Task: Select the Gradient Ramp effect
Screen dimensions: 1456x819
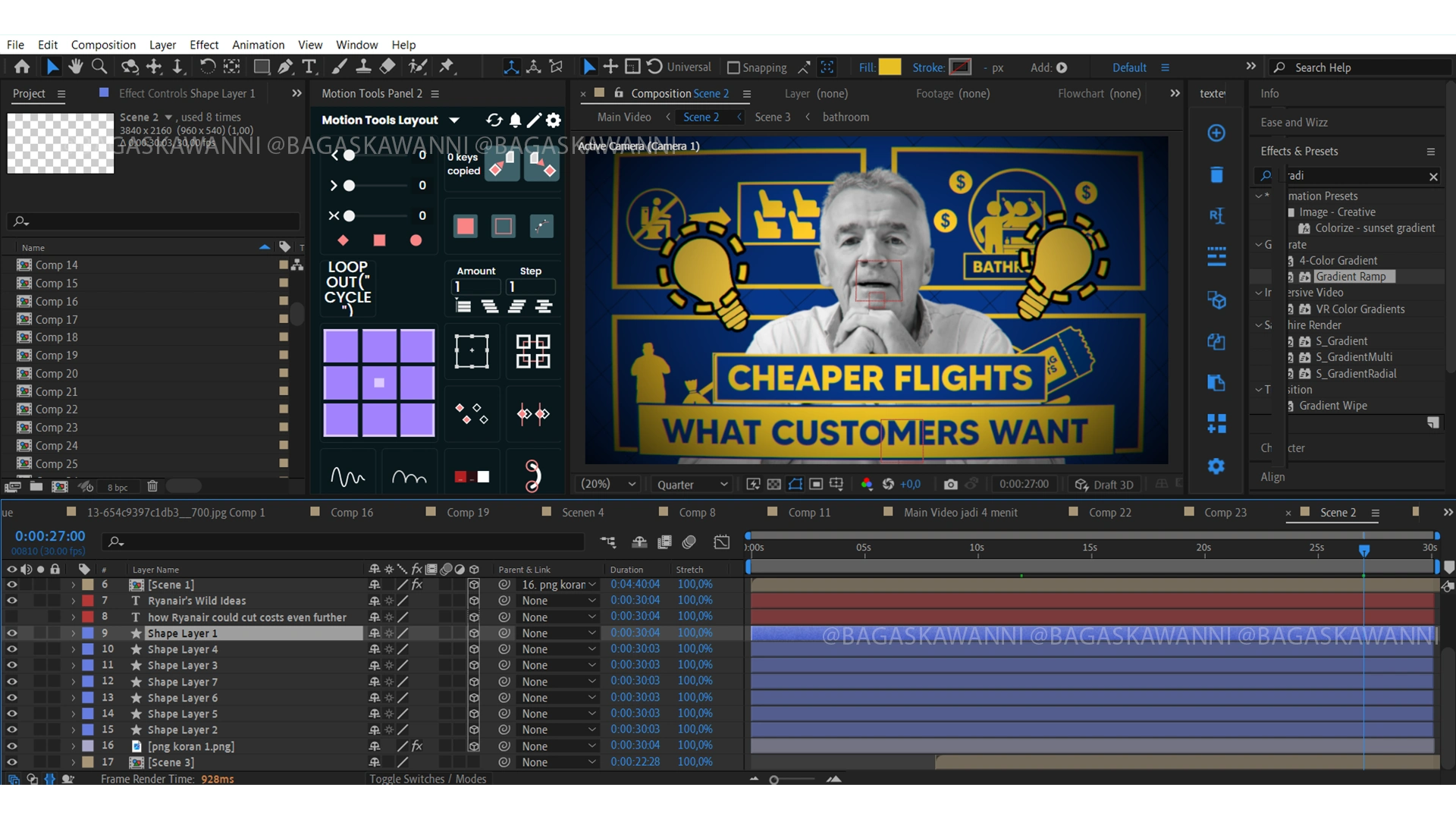Action: pyautogui.click(x=1351, y=277)
